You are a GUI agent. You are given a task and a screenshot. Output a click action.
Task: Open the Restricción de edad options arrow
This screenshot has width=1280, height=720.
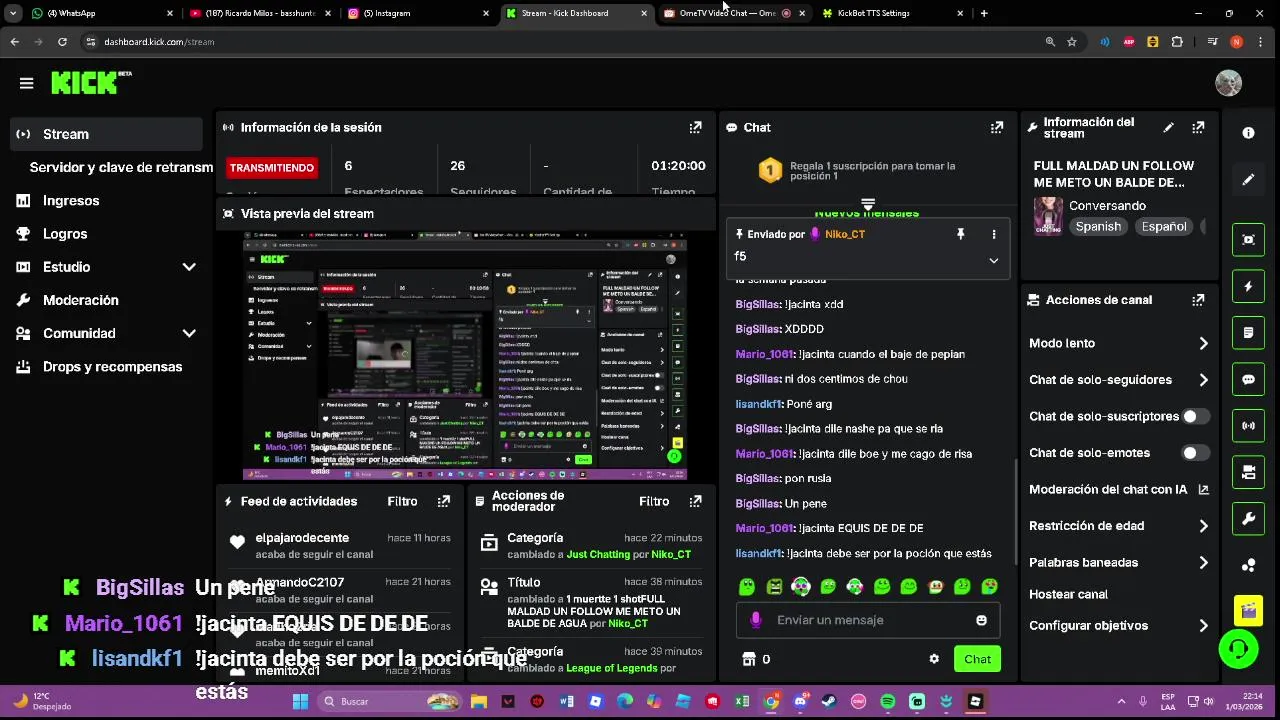[1203, 526]
